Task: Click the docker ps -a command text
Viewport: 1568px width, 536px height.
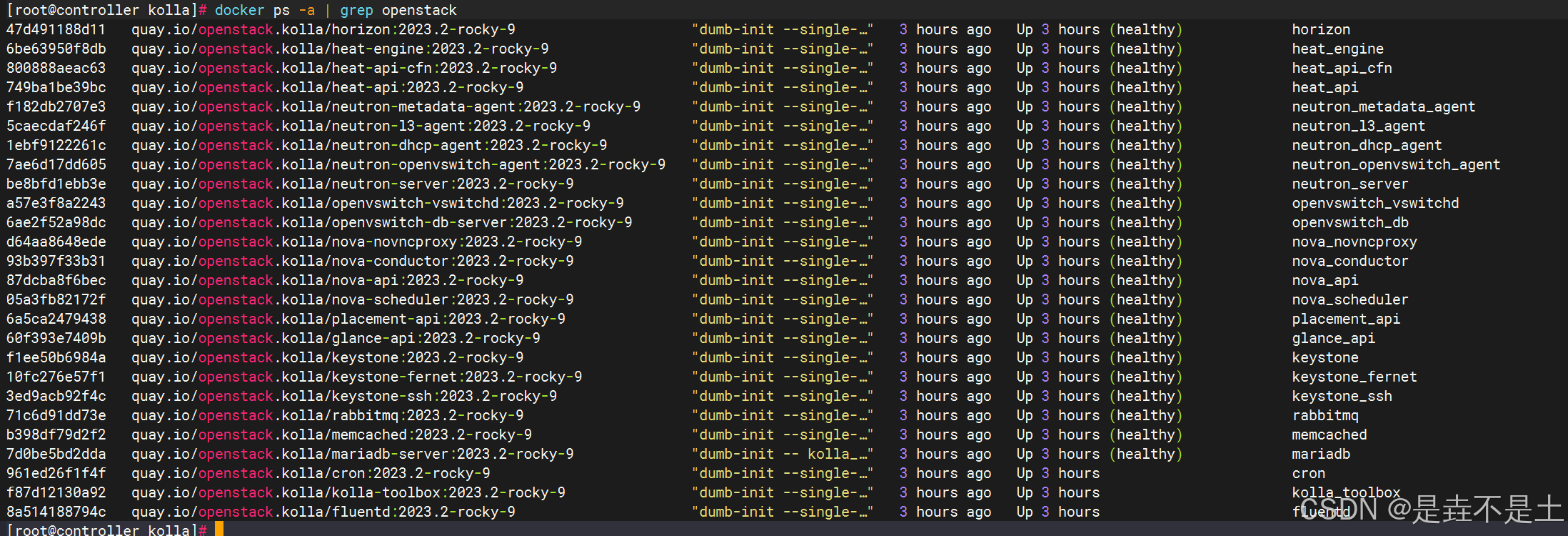Action: 265,10
